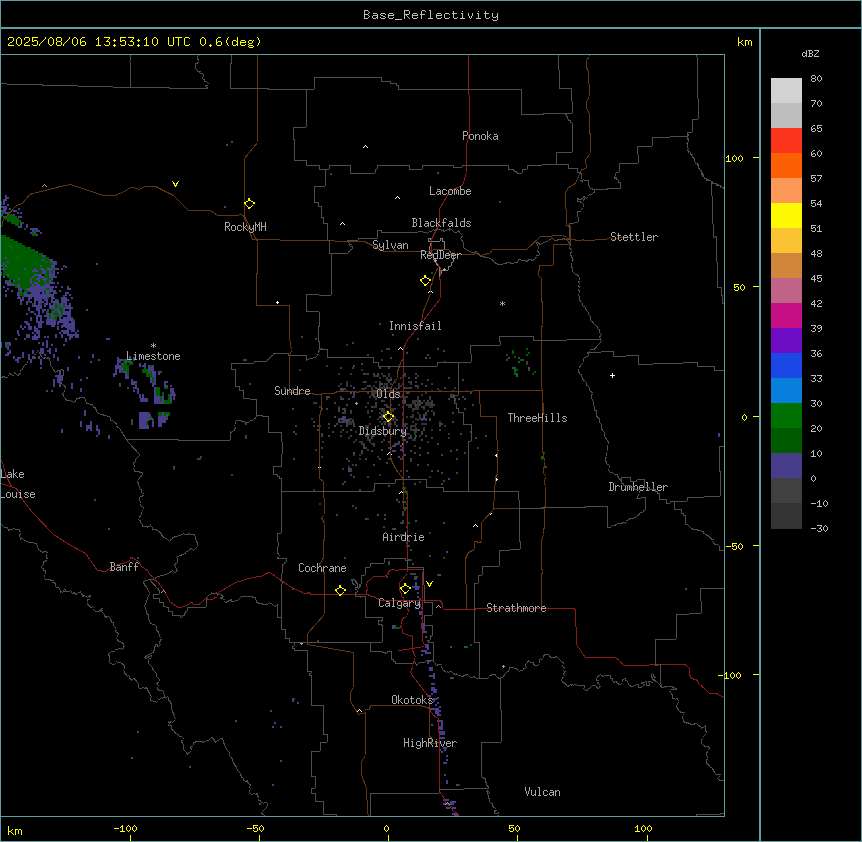Click the purple echo cluster below Limestone
The image size is (862, 842).
tap(154, 419)
